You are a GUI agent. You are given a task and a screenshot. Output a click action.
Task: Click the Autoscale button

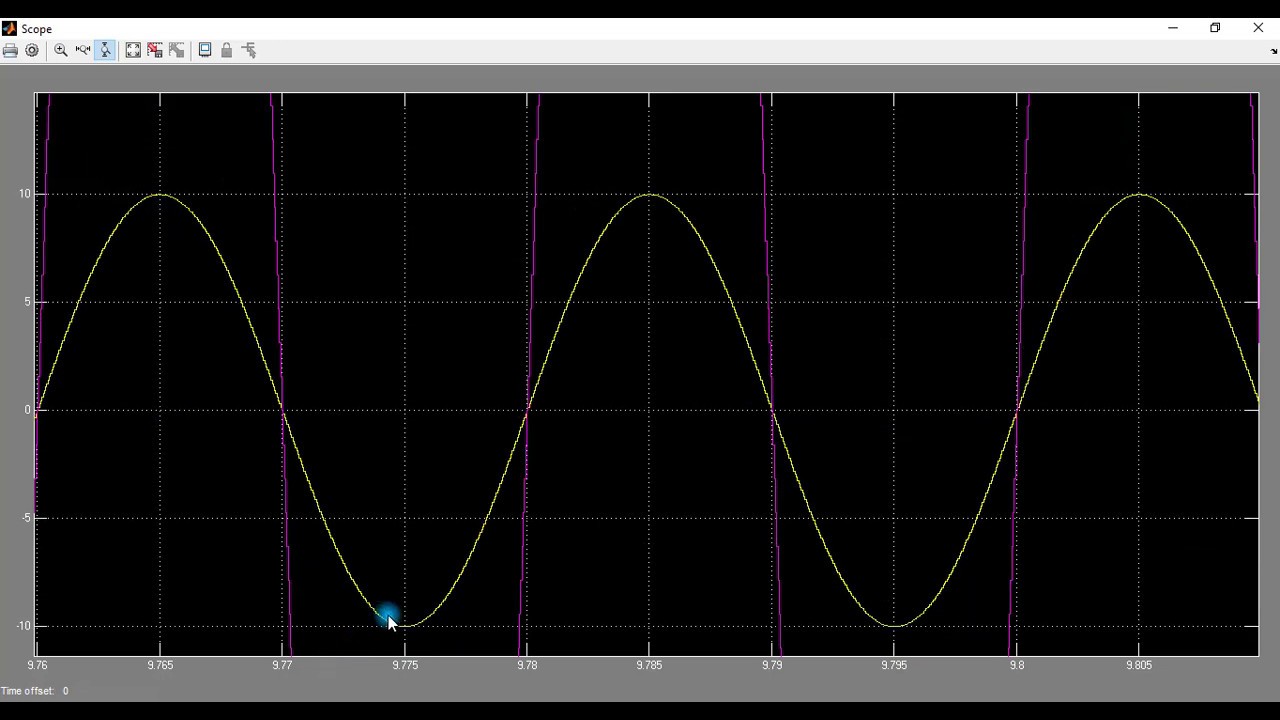tap(133, 50)
